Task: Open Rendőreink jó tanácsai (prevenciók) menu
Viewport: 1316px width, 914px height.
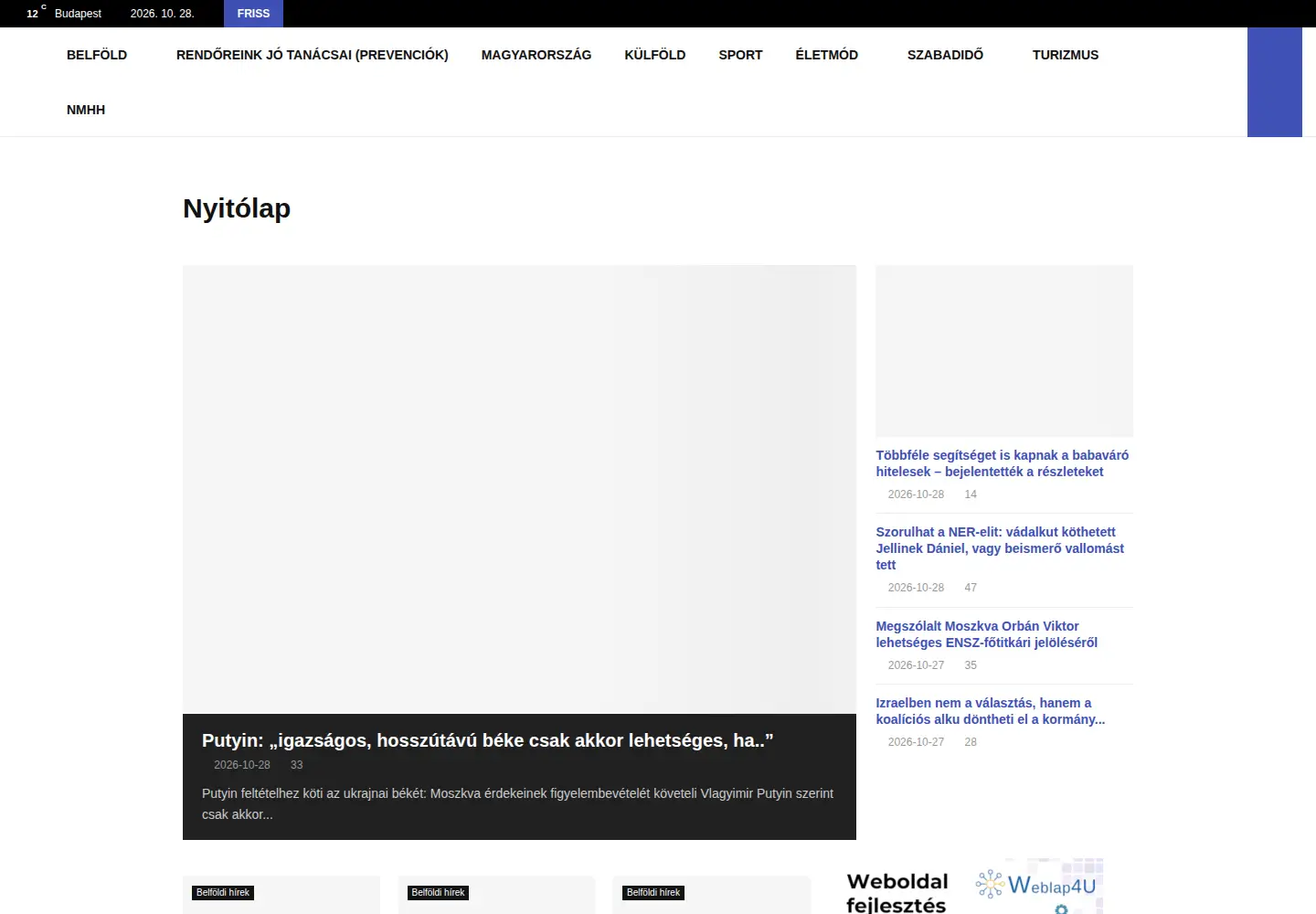Action: click(313, 55)
